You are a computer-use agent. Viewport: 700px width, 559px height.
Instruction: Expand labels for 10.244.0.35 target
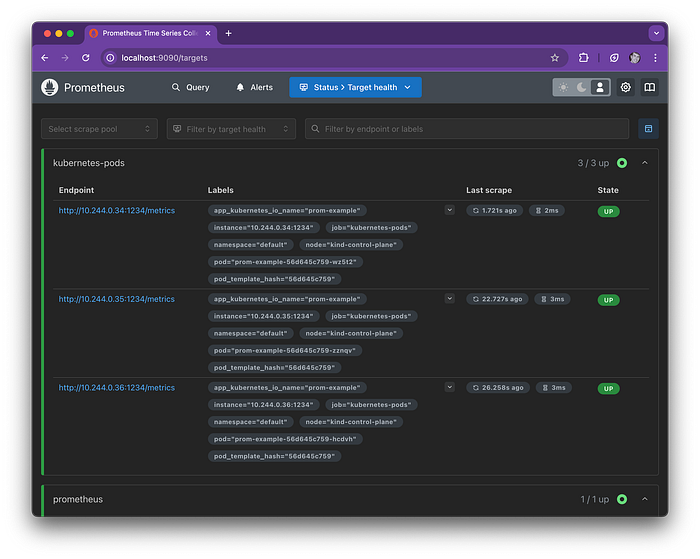[x=450, y=299]
